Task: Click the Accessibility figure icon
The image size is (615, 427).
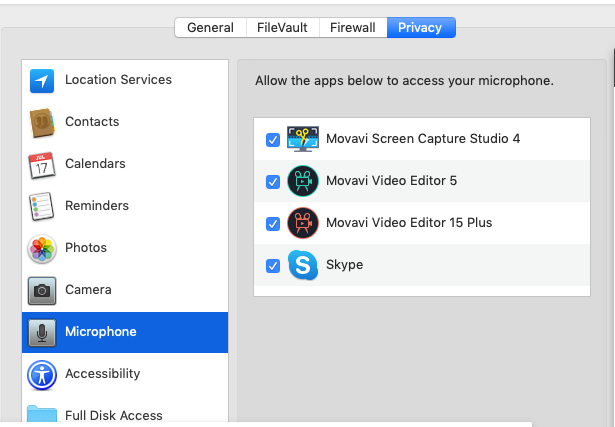Action: [x=42, y=375]
